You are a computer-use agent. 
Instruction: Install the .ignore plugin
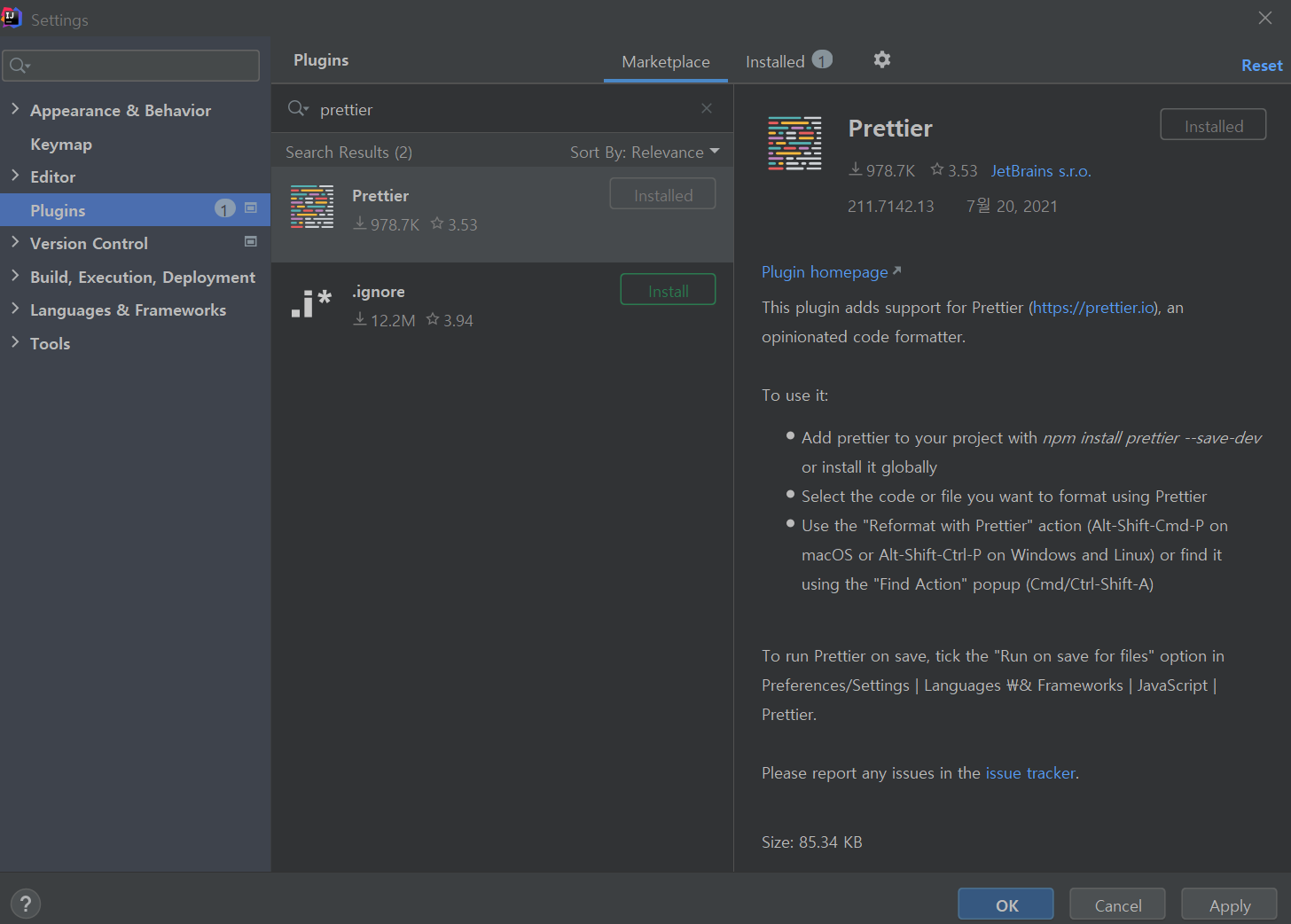[668, 290]
